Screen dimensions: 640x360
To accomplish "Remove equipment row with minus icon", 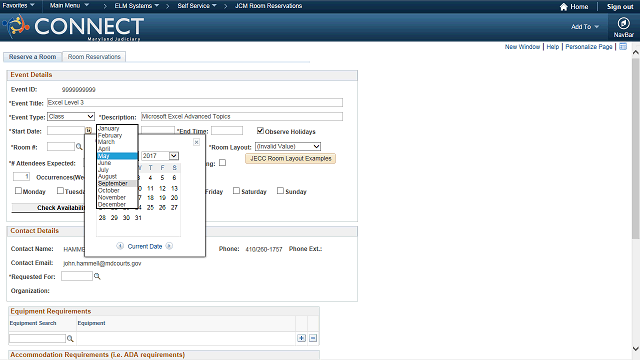I will point(313,338).
